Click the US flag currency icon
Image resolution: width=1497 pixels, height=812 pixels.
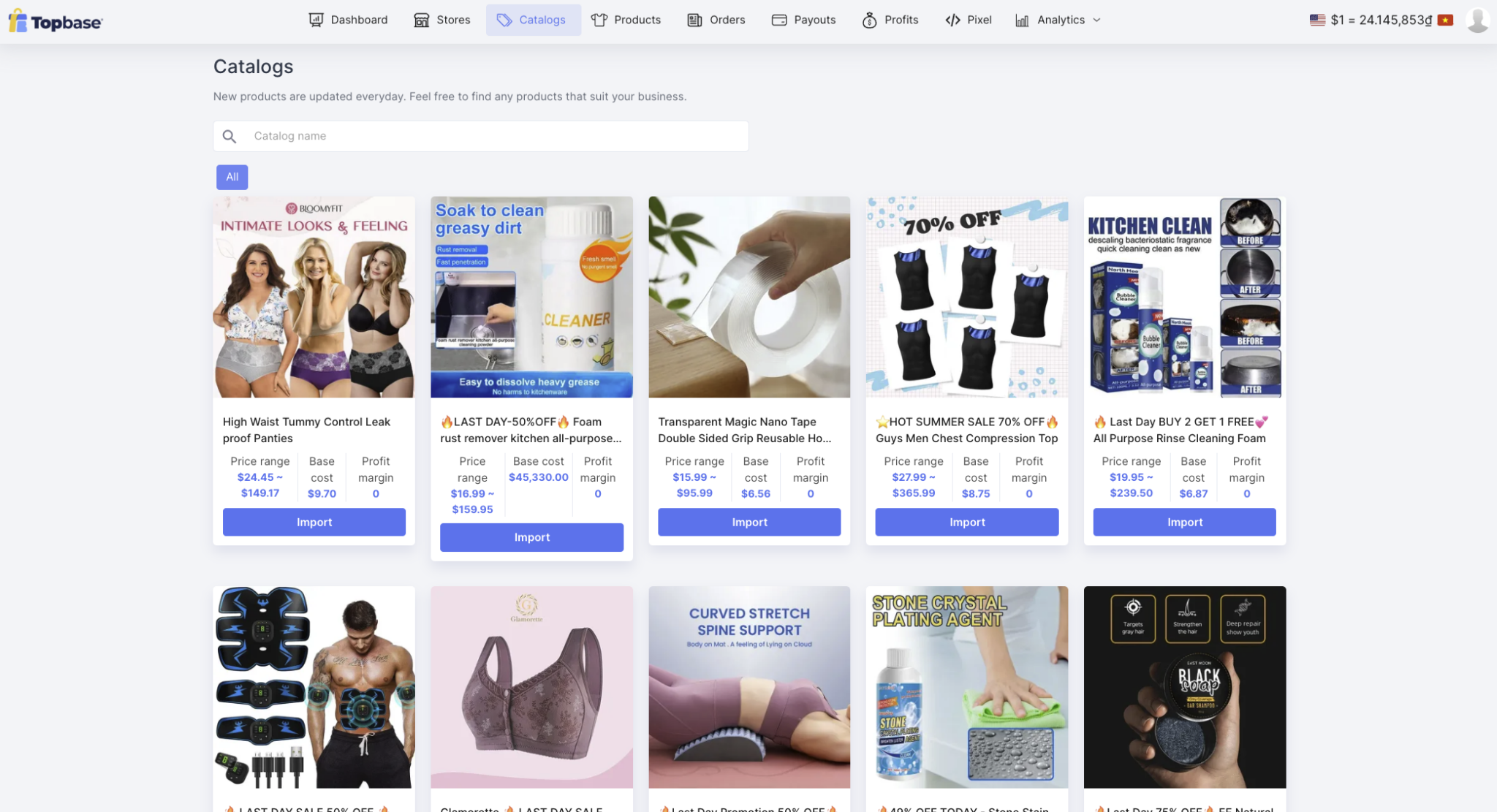[1317, 20]
